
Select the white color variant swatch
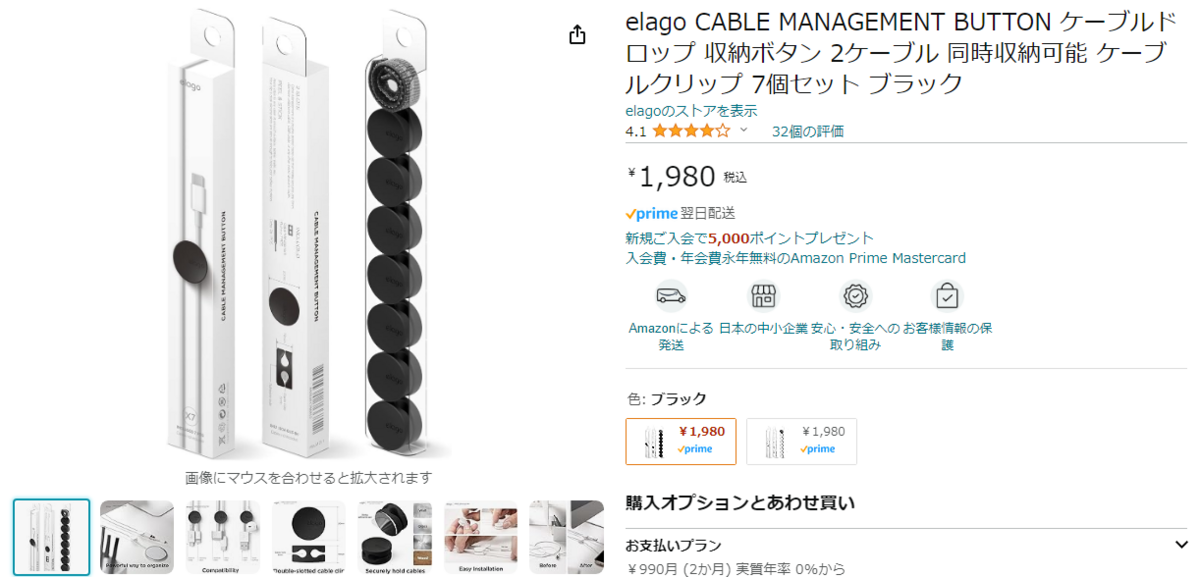click(801, 441)
